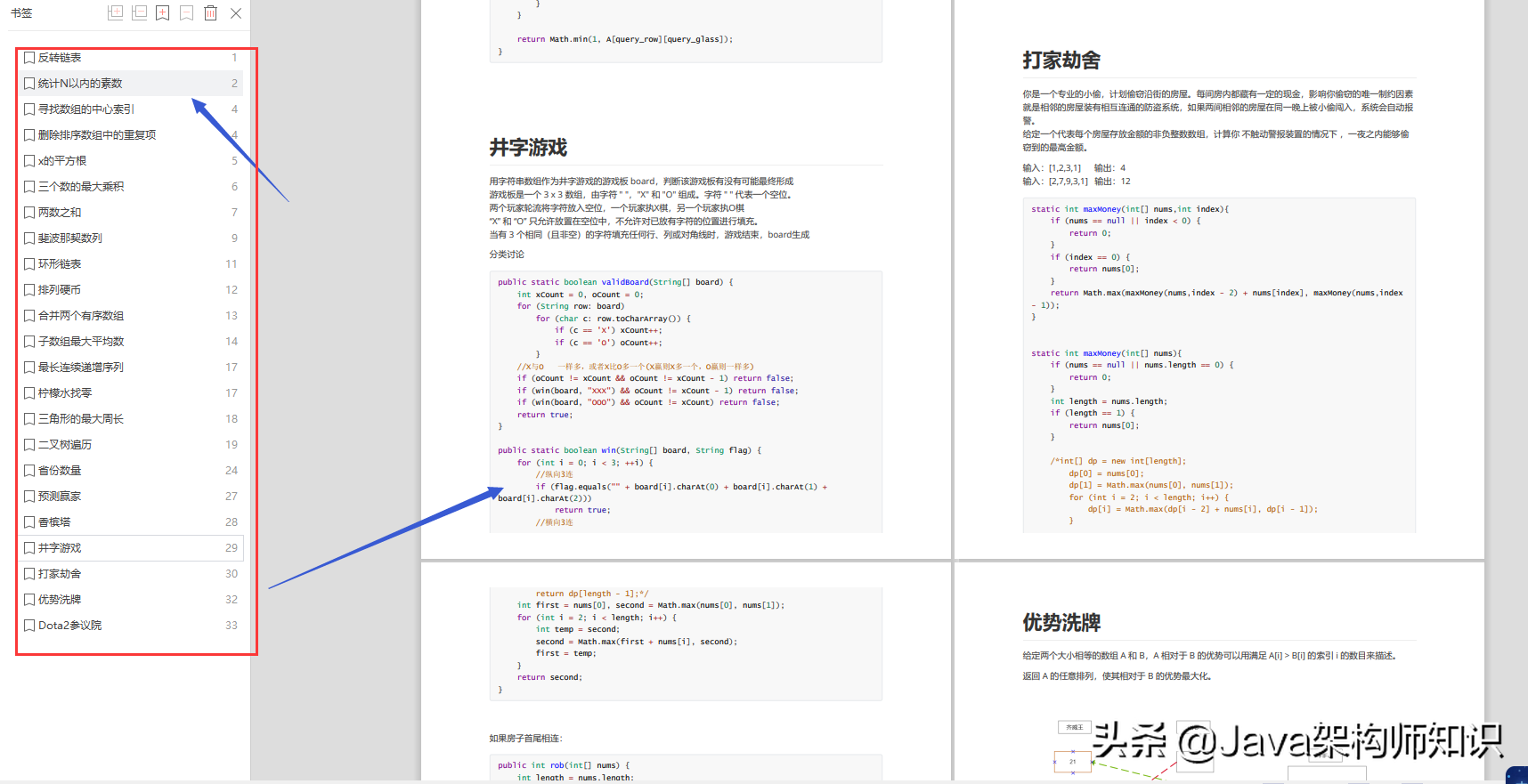This screenshot has width=1528, height=784.
Task: Add a new bookmark
Action: [x=162, y=12]
